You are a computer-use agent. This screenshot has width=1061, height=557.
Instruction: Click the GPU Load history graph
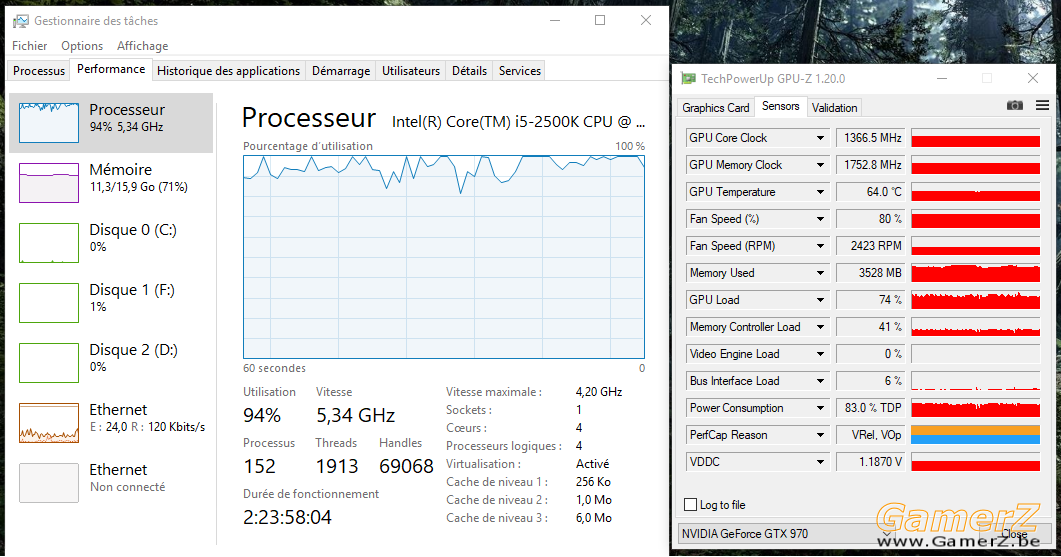[x=975, y=300]
